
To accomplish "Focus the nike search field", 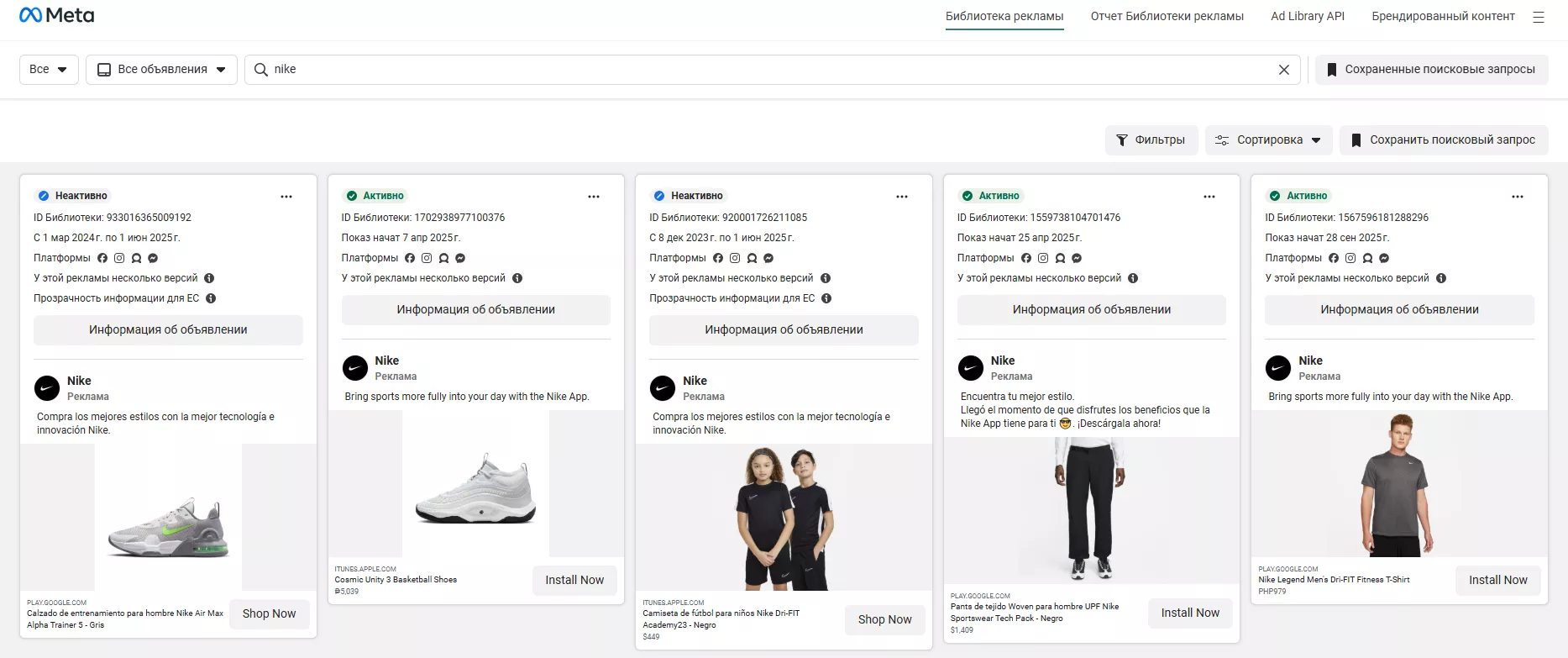I will (773, 70).
